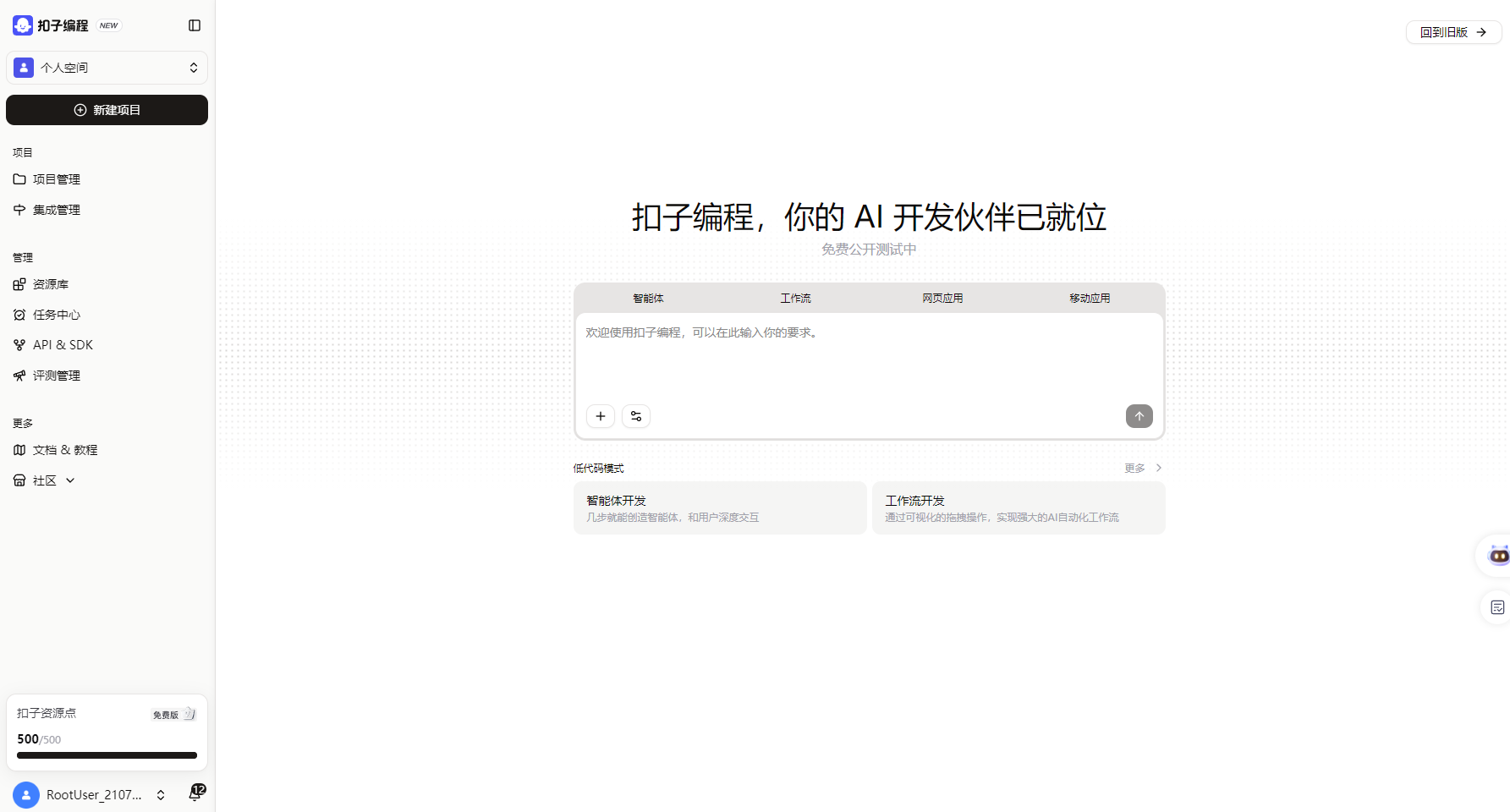Switch to the 智能体 tab
The height and width of the screenshot is (812, 1510).
[x=648, y=298]
